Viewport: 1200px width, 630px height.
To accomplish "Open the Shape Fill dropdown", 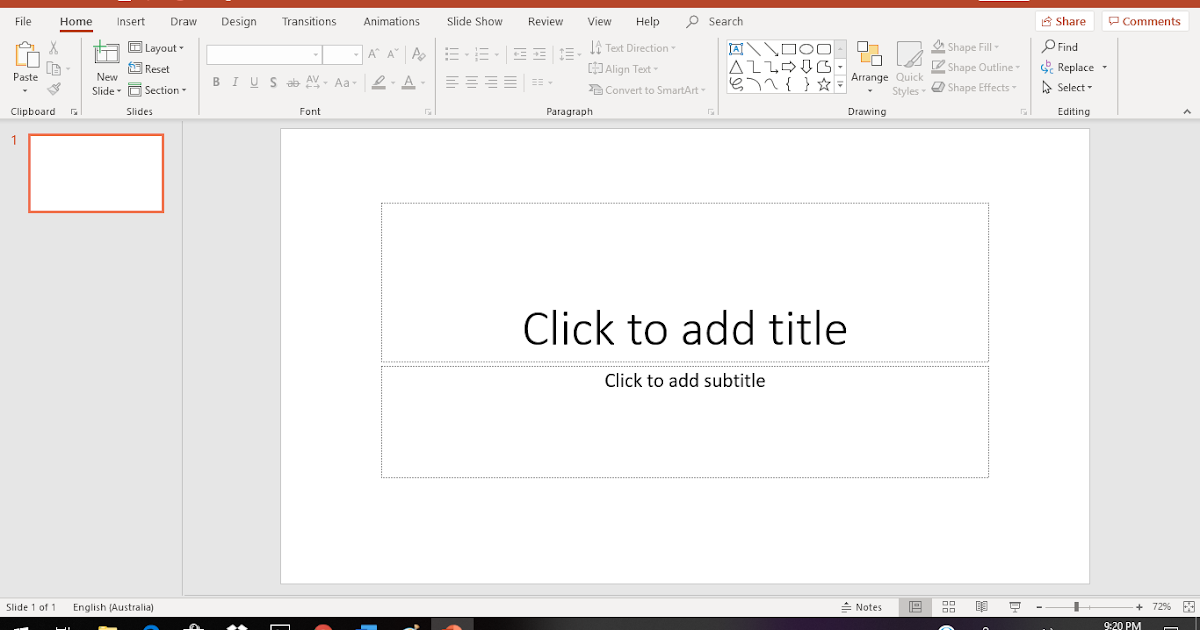I will point(964,46).
